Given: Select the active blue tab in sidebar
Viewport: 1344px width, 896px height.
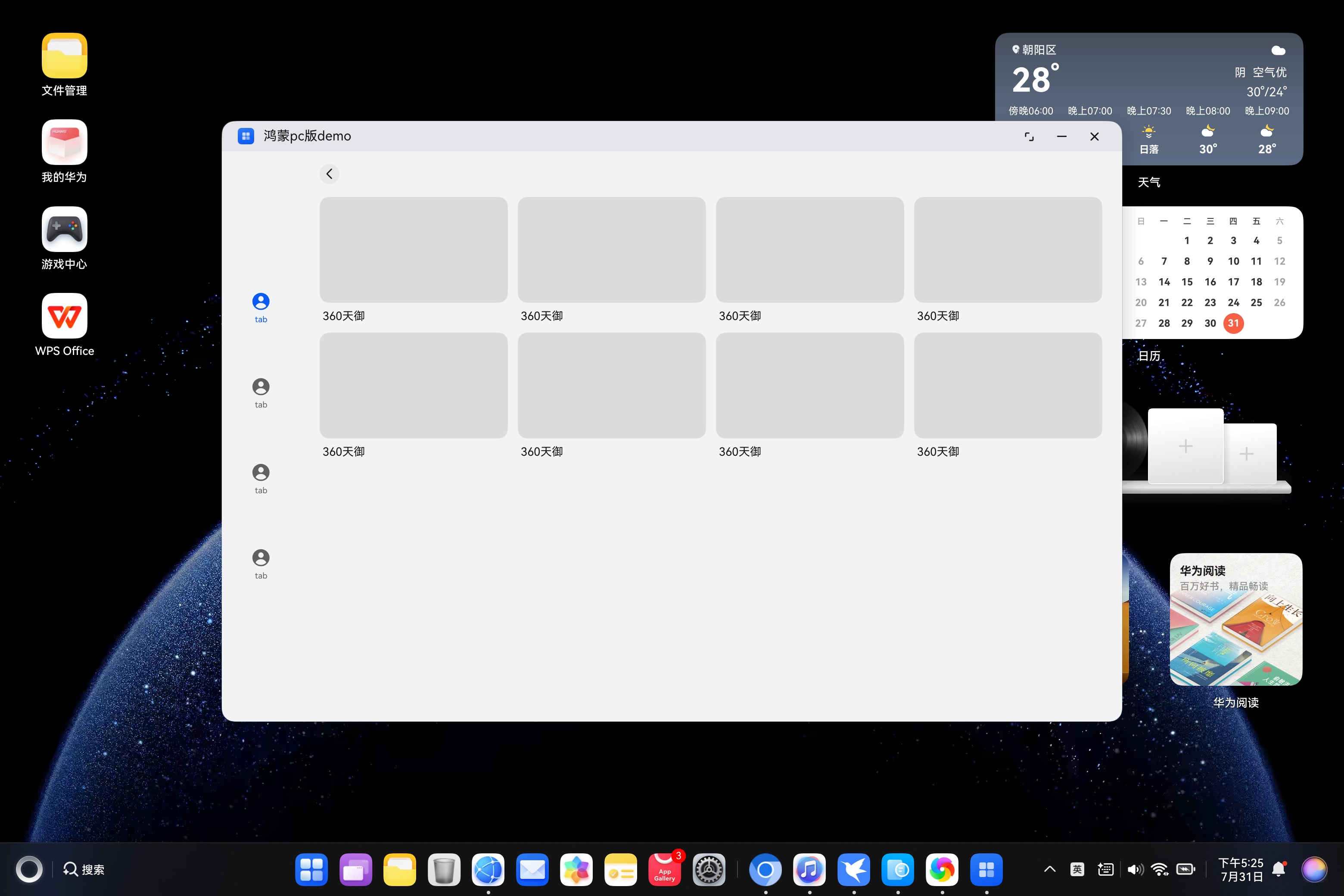Looking at the screenshot, I should click(x=261, y=308).
